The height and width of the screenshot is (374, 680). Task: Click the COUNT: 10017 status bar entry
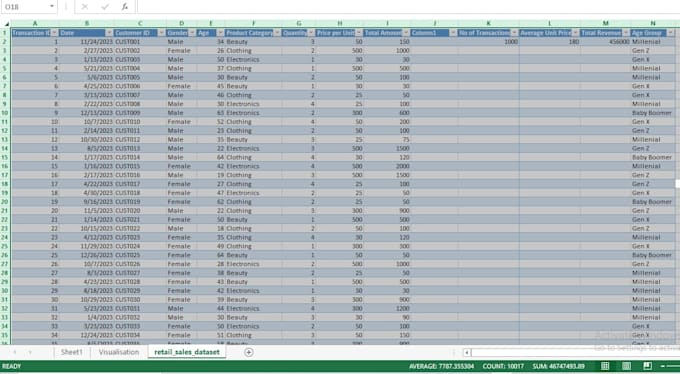click(x=503, y=366)
